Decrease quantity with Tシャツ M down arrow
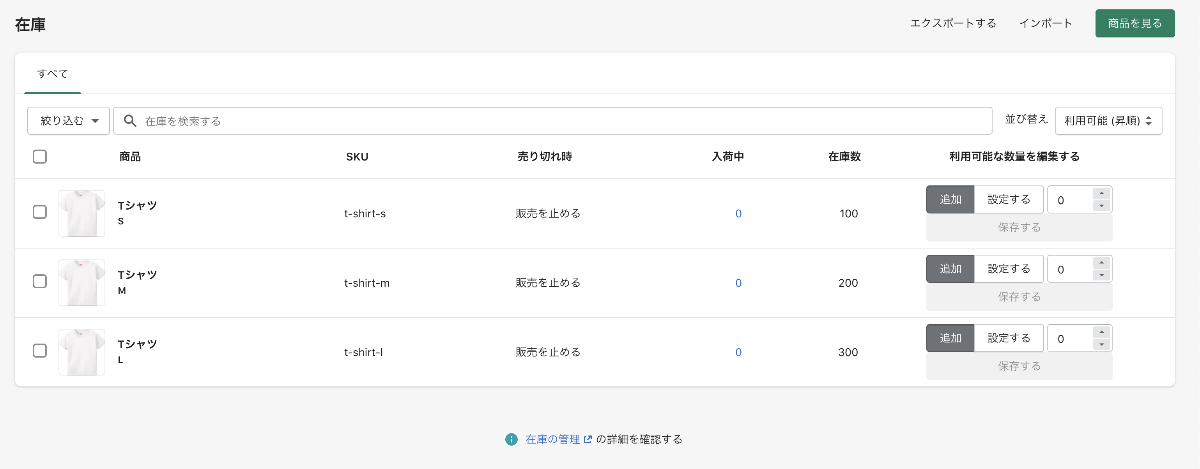 tap(1101, 275)
